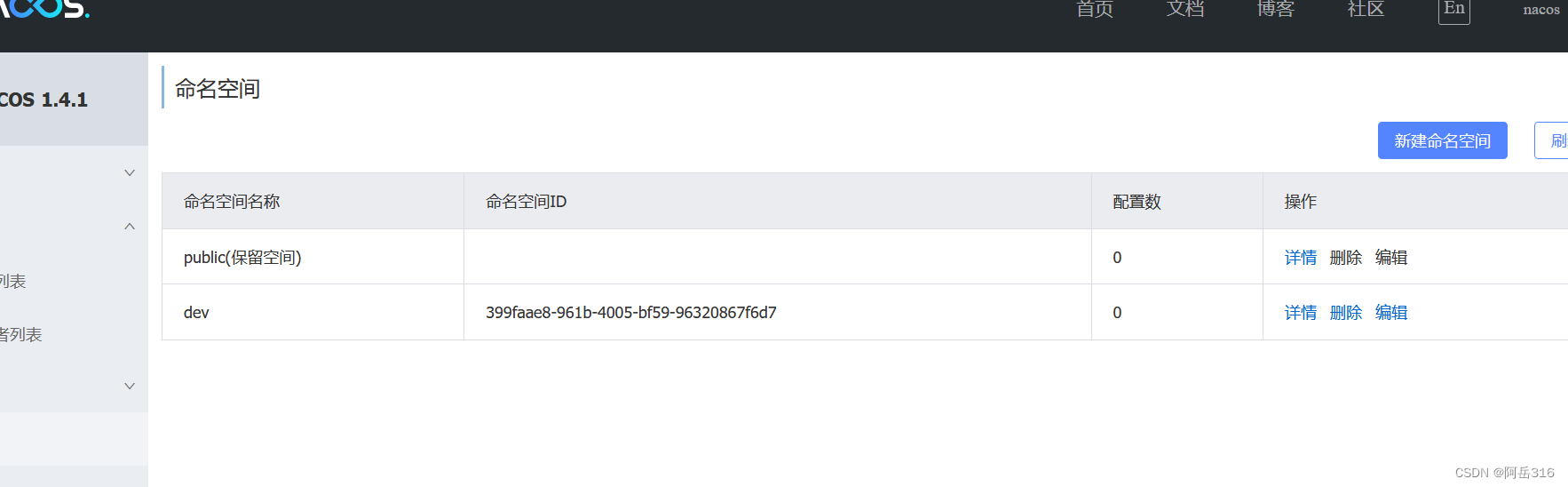Expand the bottom sidebar section chevron
The height and width of the screenshot is (487, 1568).
[130, 386]
